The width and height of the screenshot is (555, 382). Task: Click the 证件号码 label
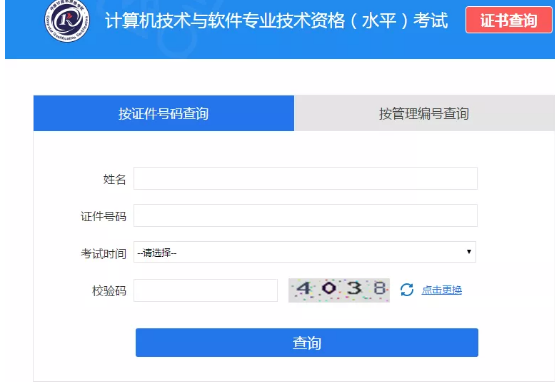pyautogui.click(x=103, y=216)
